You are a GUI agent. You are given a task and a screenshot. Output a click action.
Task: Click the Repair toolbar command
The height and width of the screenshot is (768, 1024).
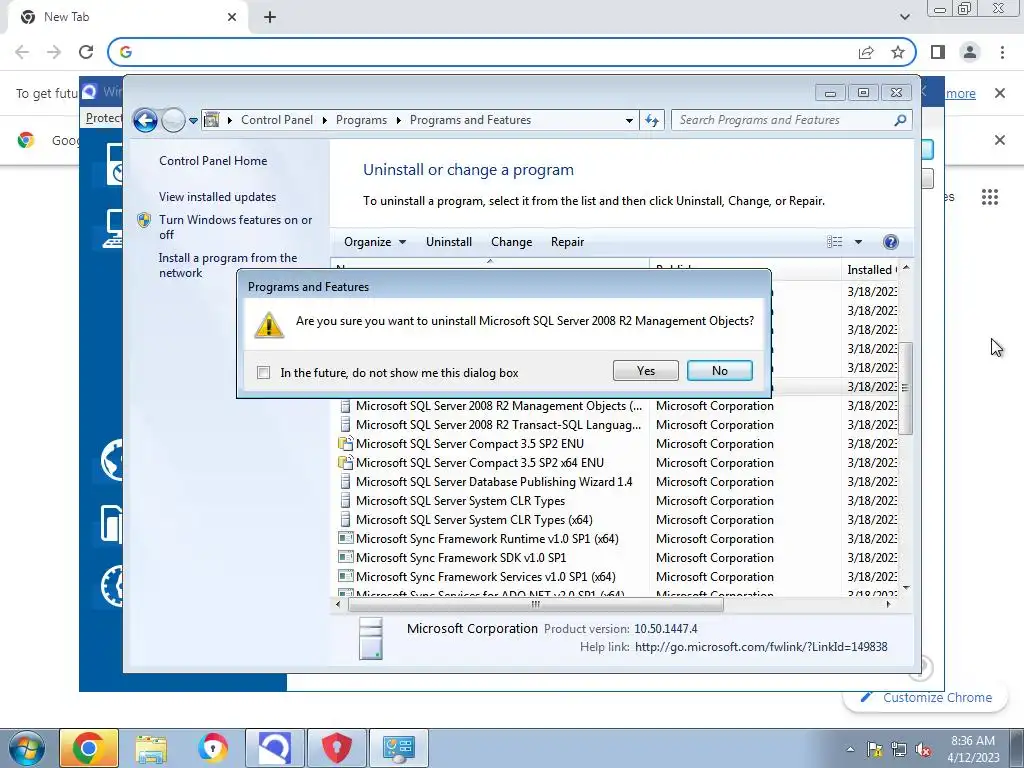[x=567, y=242]
